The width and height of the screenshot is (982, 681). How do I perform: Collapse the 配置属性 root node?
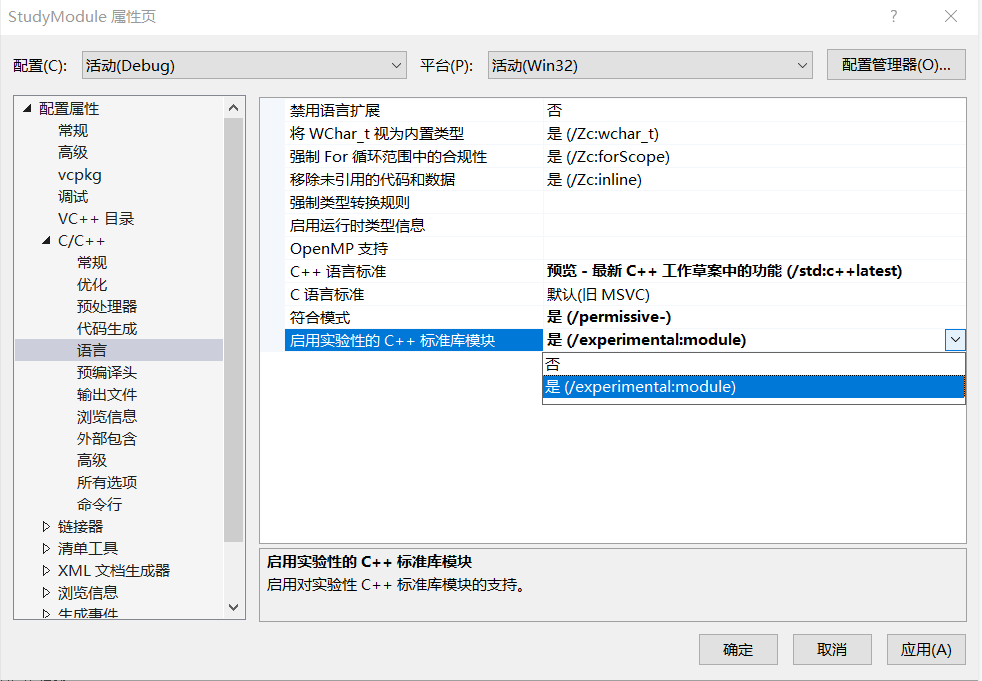(x=28, y=108)
